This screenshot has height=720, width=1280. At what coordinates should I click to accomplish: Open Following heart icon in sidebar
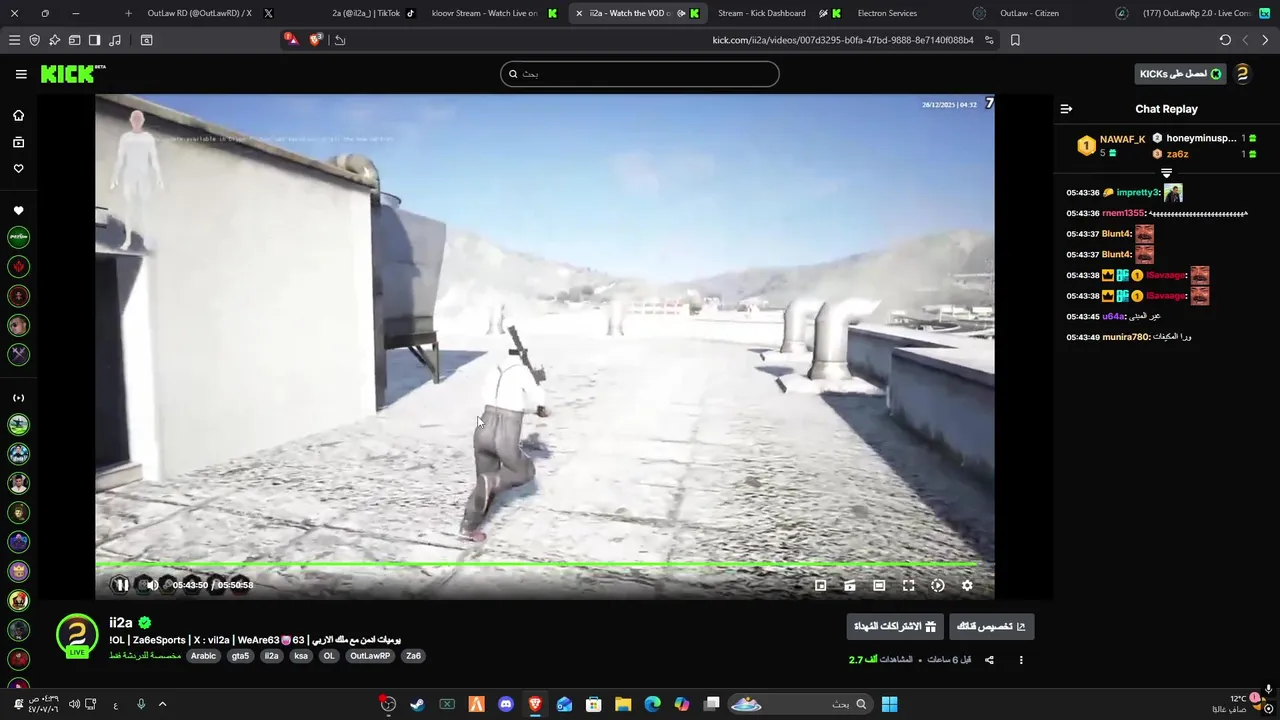click(18, 169)
